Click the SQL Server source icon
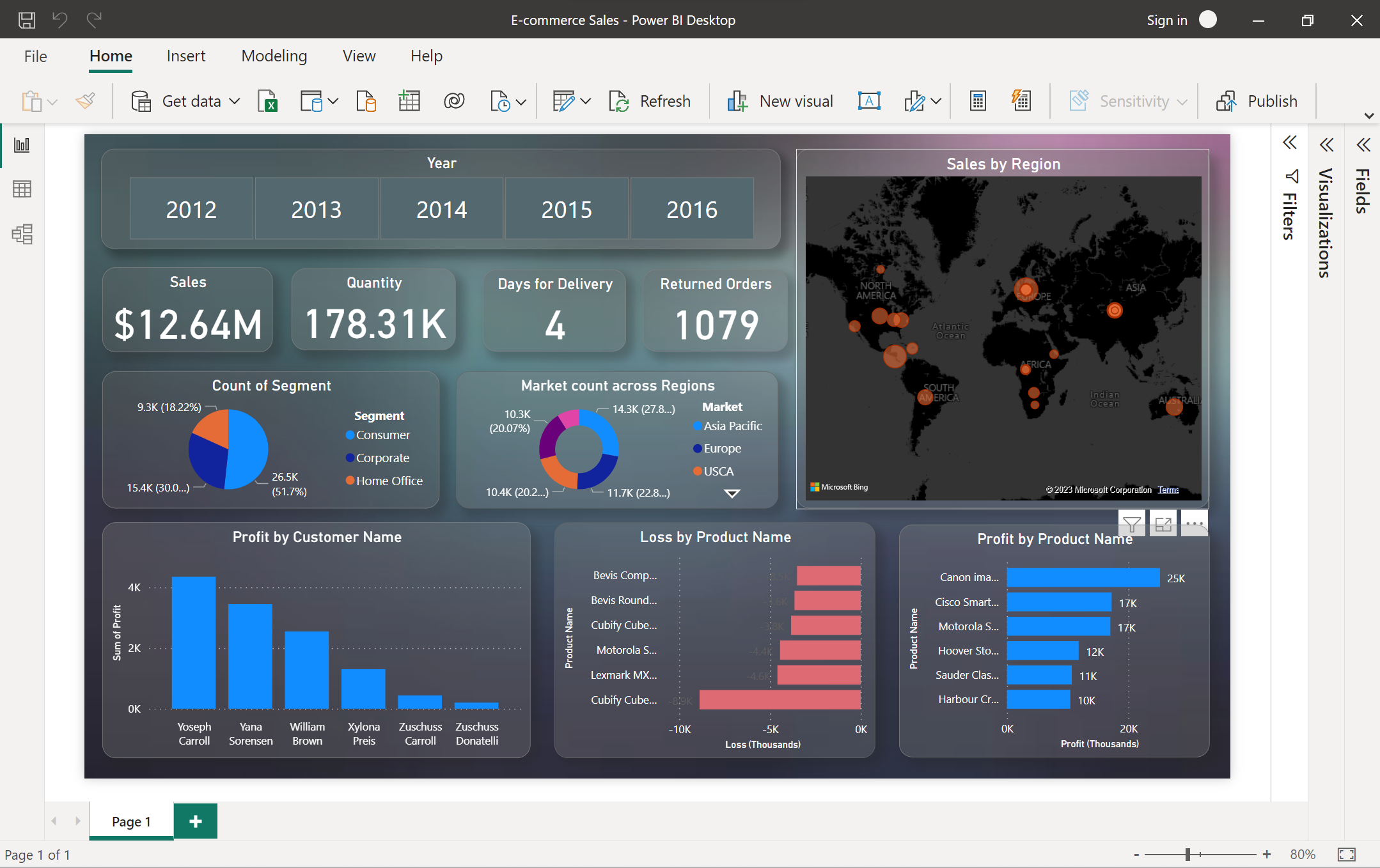The height and width of the screenshot is (868, 1380). [x=366, y=101]
